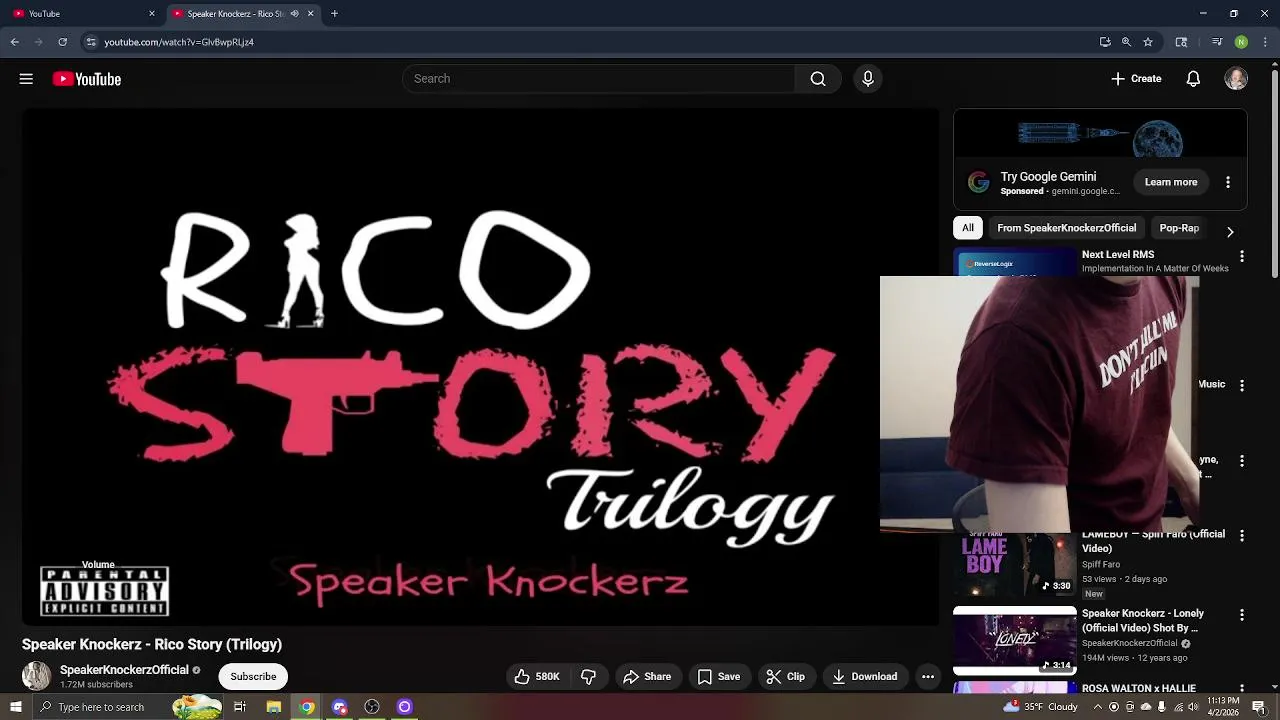The height and width of the screenshot is (720, 1280).
Task: Subscribe to SpeakerKnockerzOfficial
Action: [253, 677]
